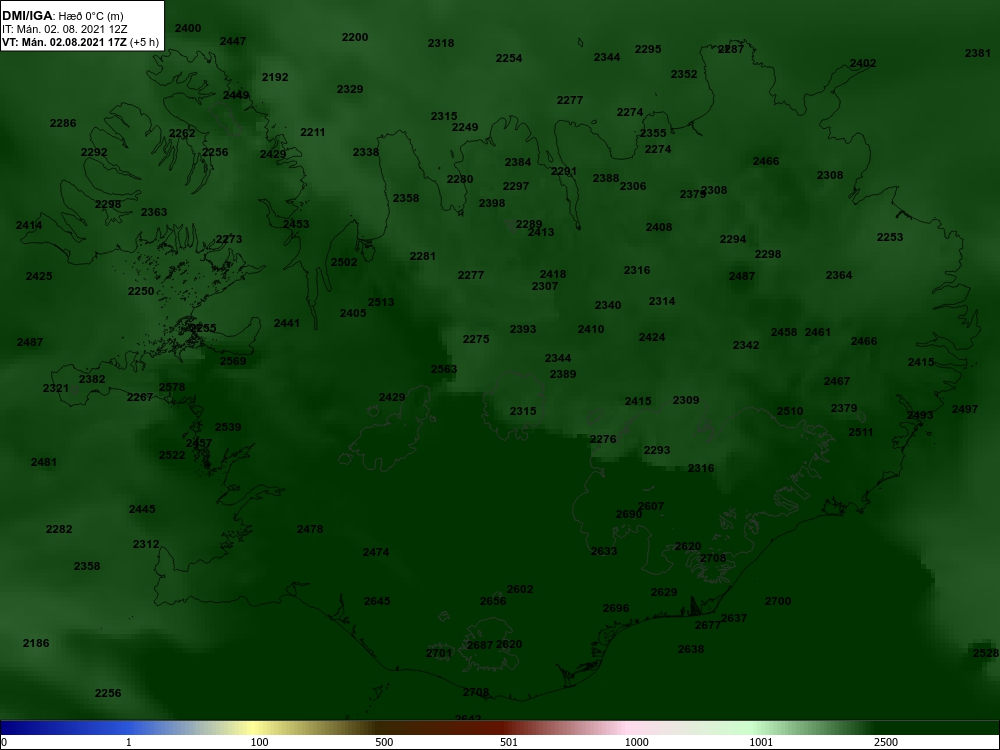Click the map value 2363

click(x=154, y=212)
